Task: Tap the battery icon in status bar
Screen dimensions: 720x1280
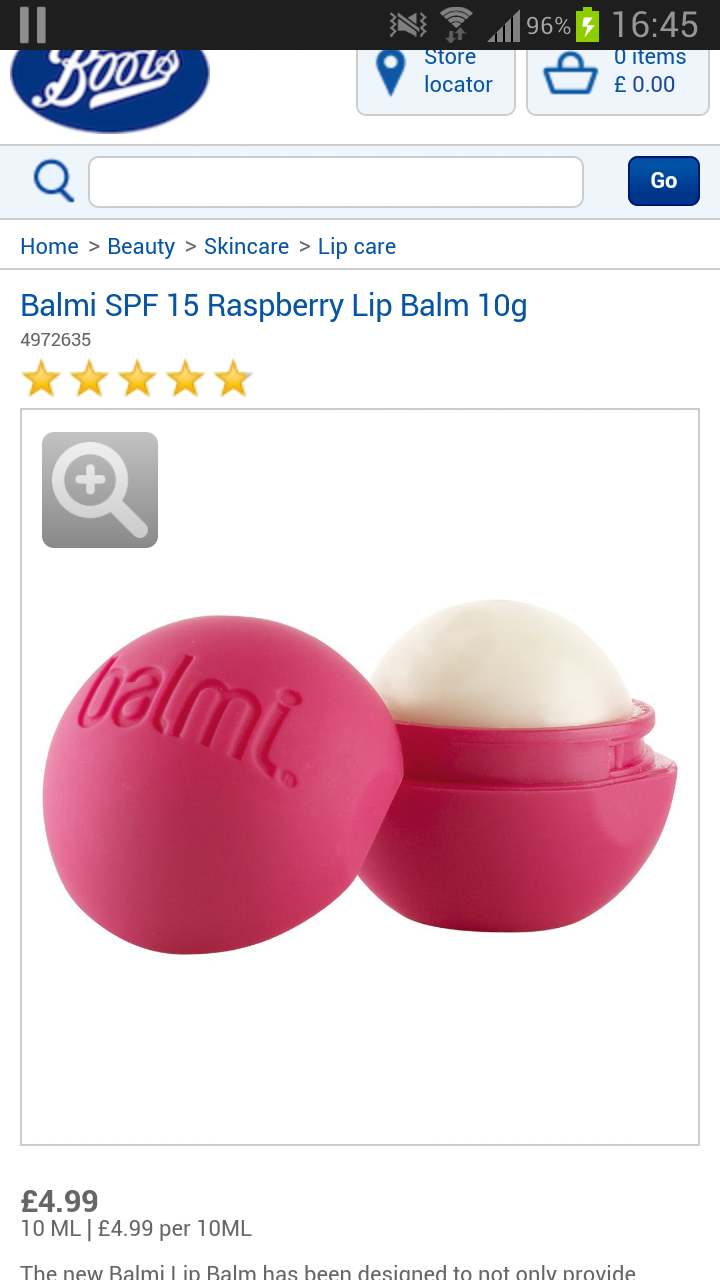Action: (x=587, y=24)
